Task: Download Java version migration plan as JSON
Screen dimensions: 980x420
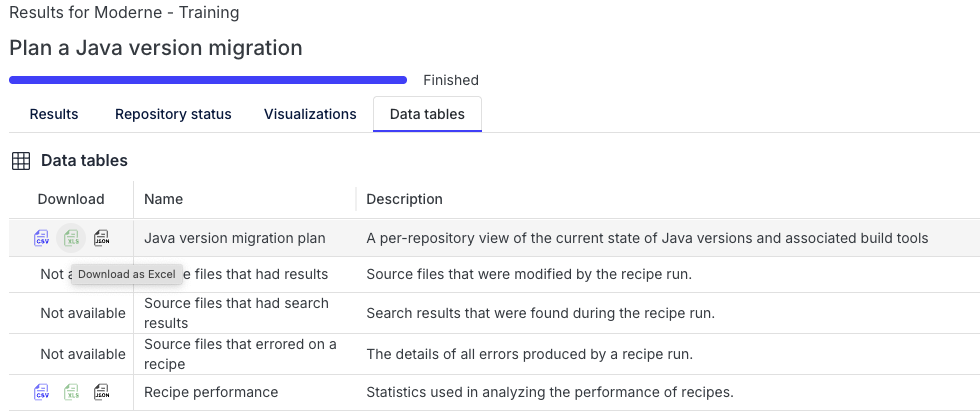Action: 101,238
